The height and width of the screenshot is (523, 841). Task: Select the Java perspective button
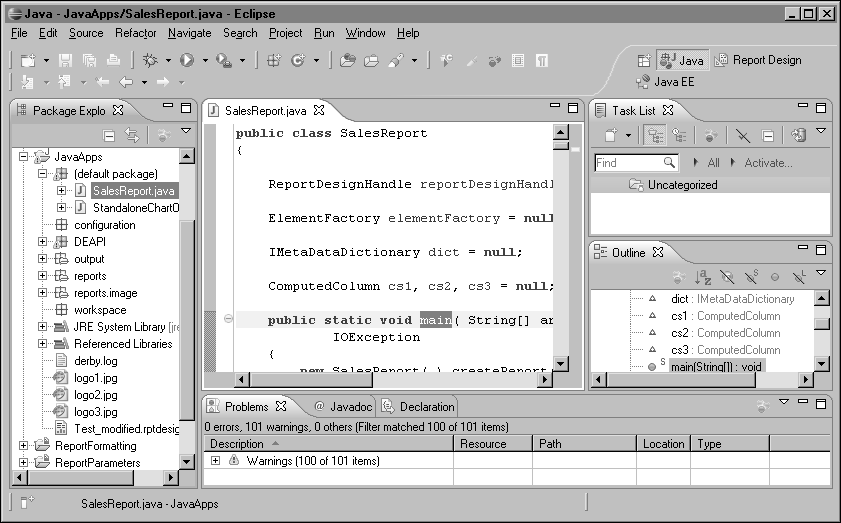point(682,60)
